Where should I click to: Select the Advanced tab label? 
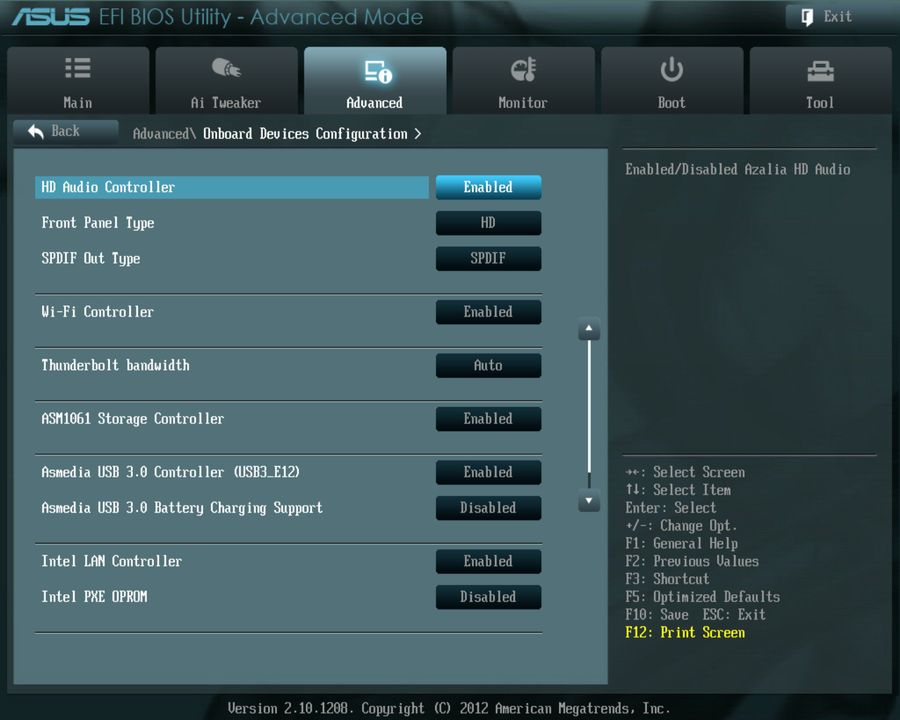pyautogui.click(x=374, y=103)
